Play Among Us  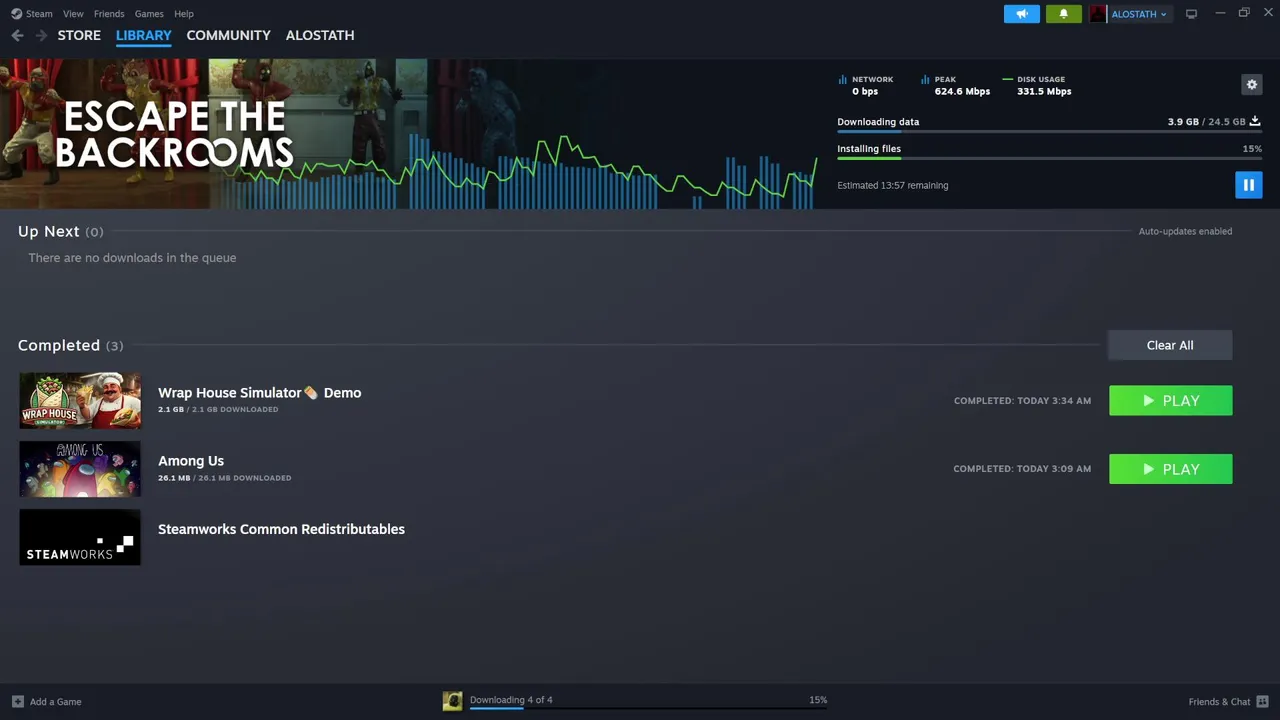(1170, 469)
